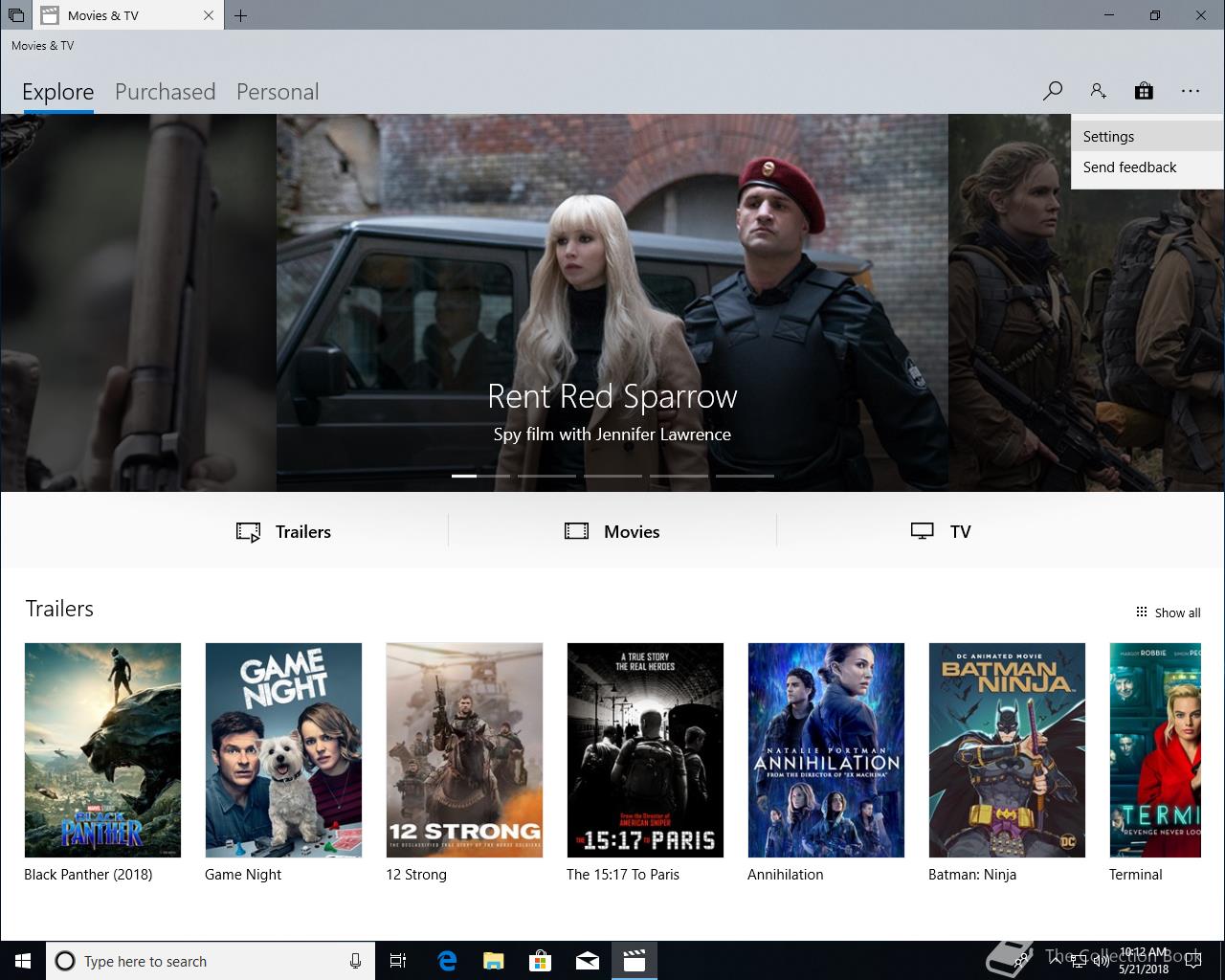Open the search magnifier icon

pyautogui.click(x=1053, y=91)
